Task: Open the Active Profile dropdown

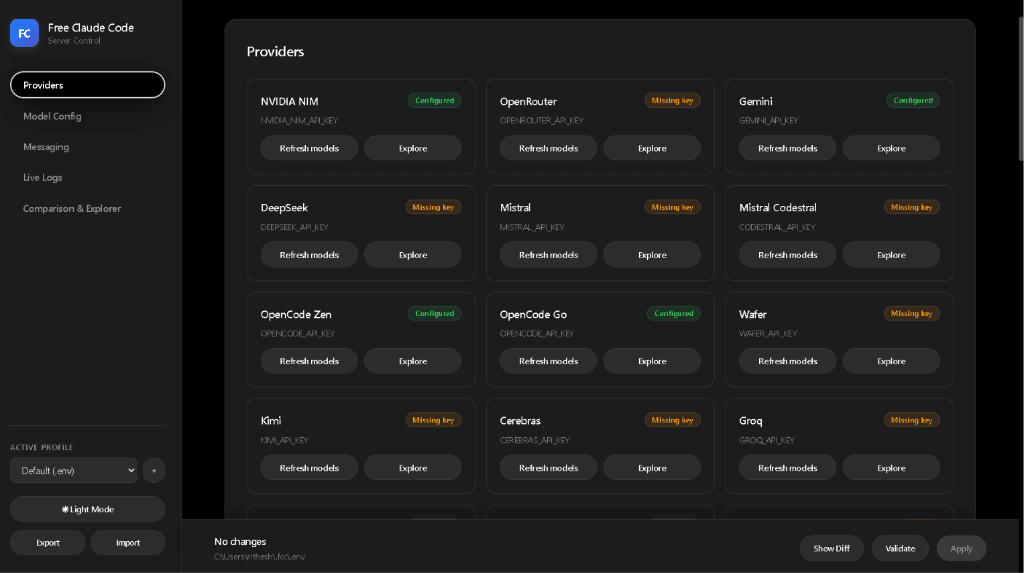Action: 74,470
